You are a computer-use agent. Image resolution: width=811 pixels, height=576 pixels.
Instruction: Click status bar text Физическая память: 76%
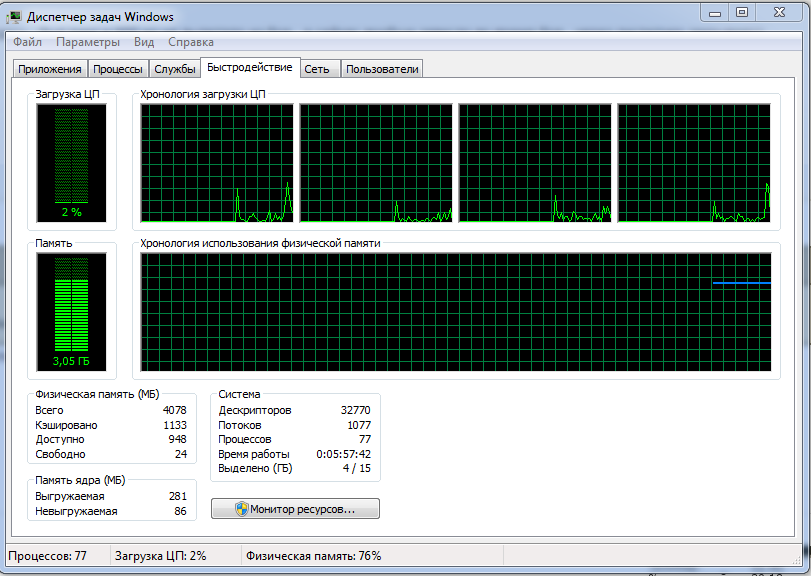(313, 556)
